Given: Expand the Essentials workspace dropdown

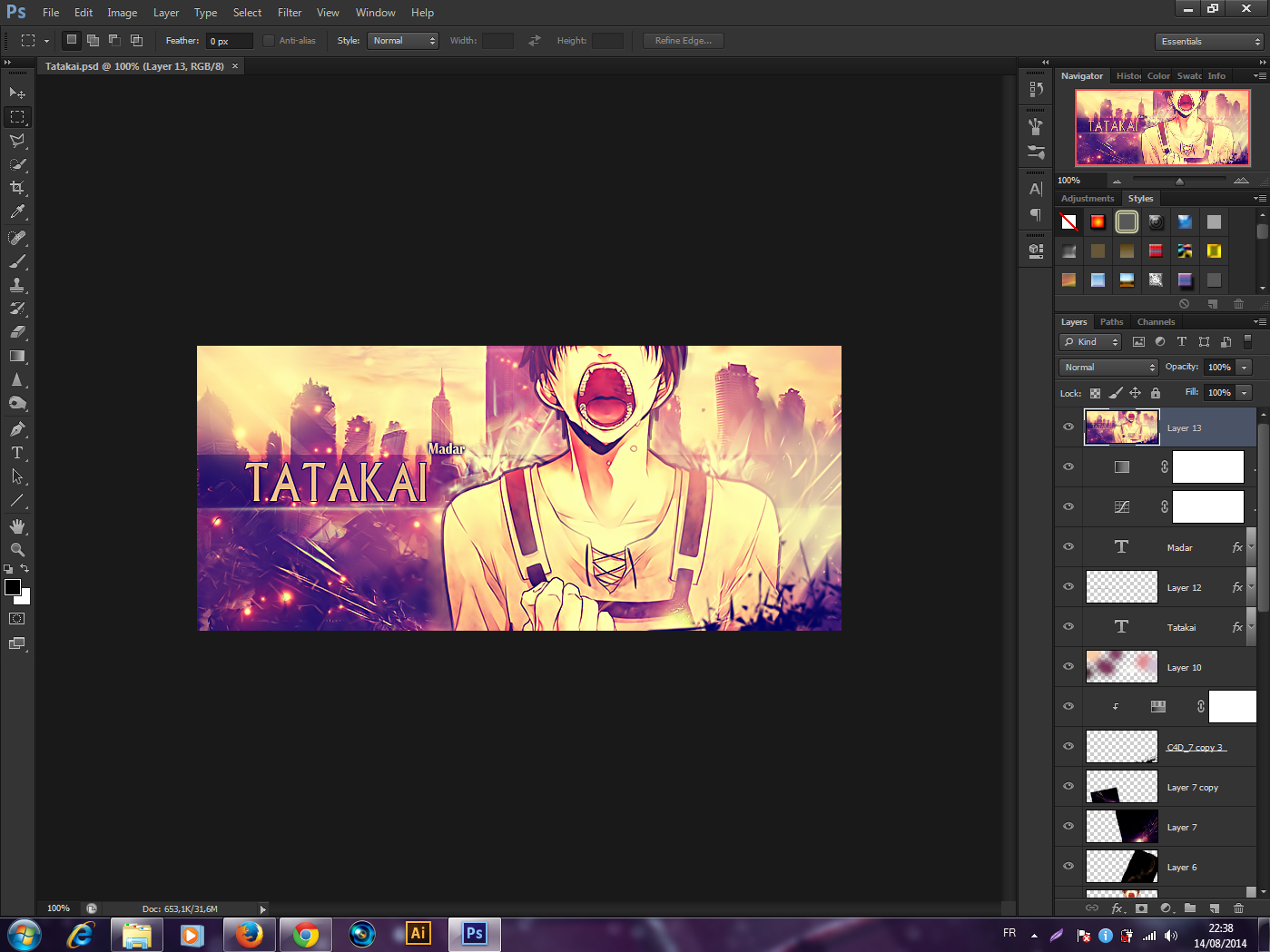Looking at the screenshot, I should [x=1210, y=42].
